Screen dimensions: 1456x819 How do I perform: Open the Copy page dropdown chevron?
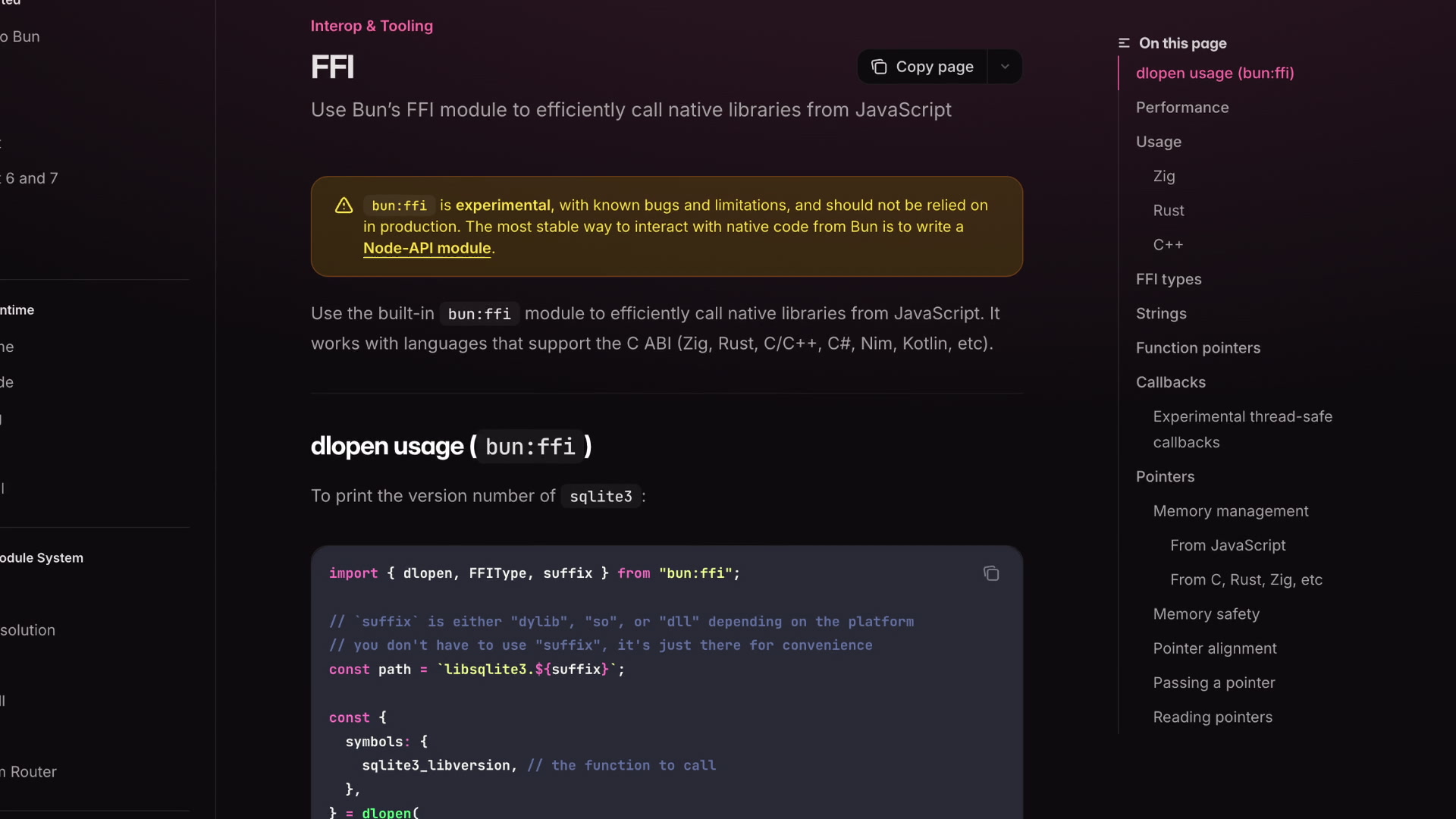pos(1005,67)
